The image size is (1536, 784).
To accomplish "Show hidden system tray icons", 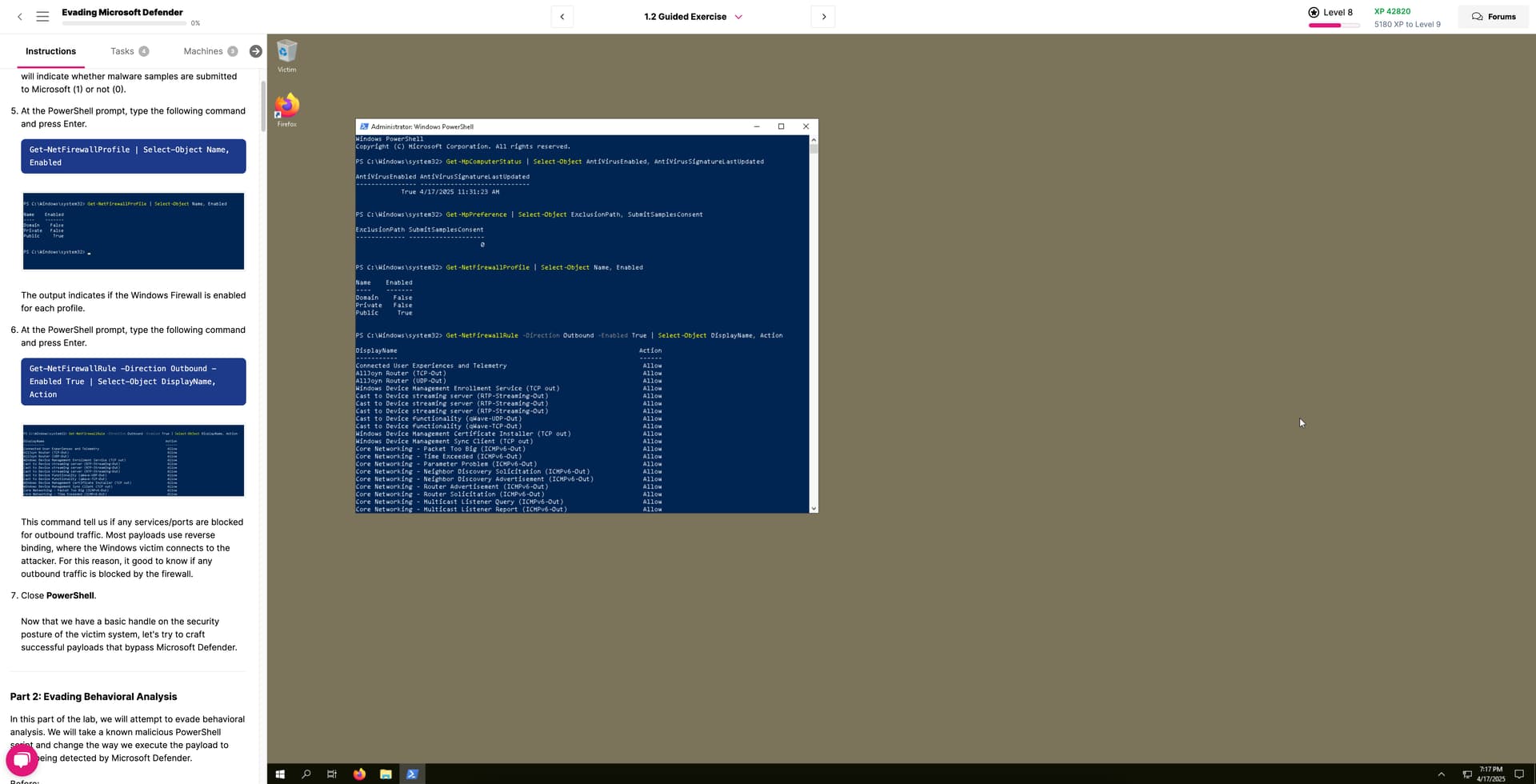I will (1441, 774).
